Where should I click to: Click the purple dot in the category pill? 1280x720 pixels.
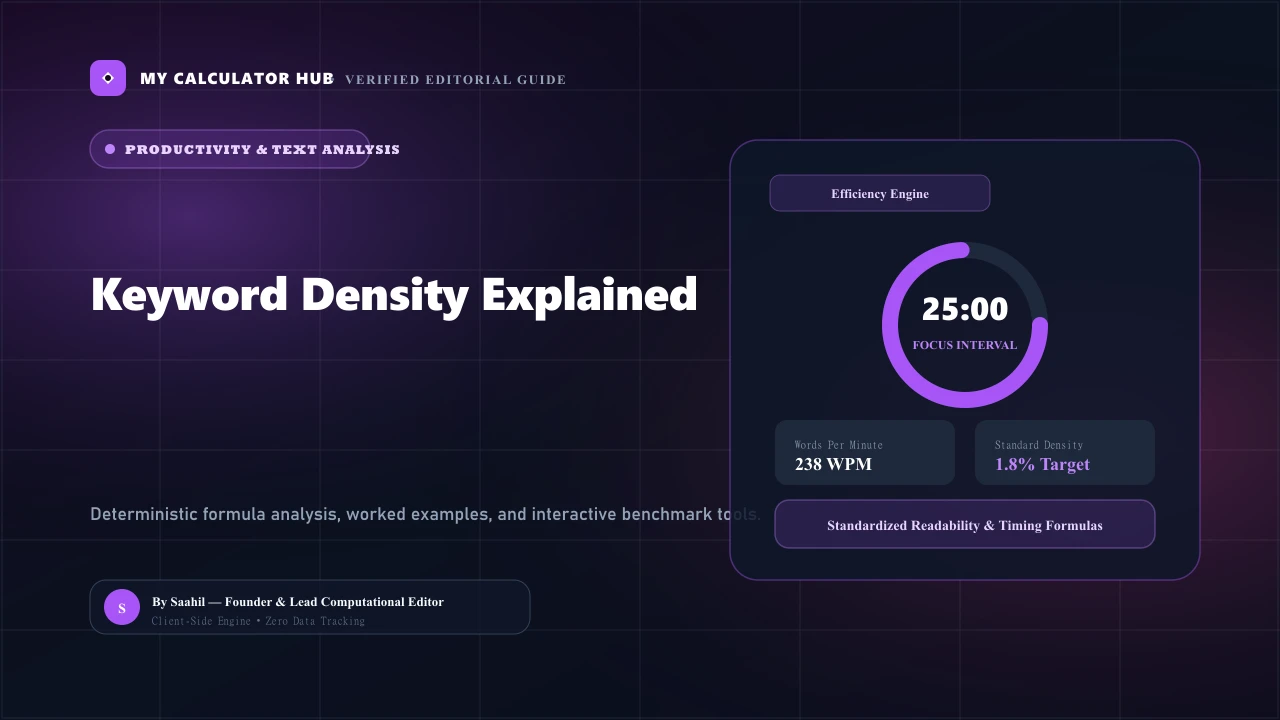pos(110,149)
